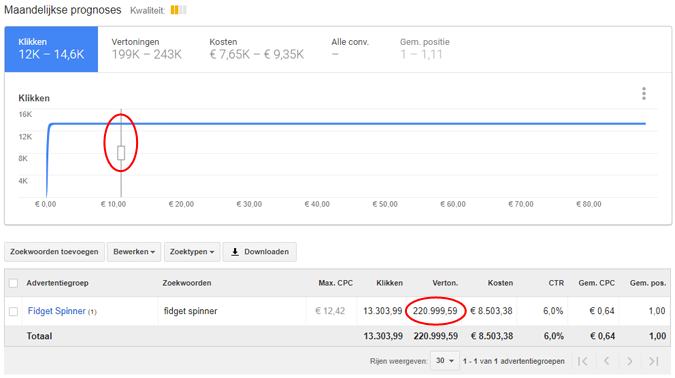Image resolution: width=675 pixels, height=378 pixels.
Task: Tick the select-all checkbox in table header
Action: 13,283
